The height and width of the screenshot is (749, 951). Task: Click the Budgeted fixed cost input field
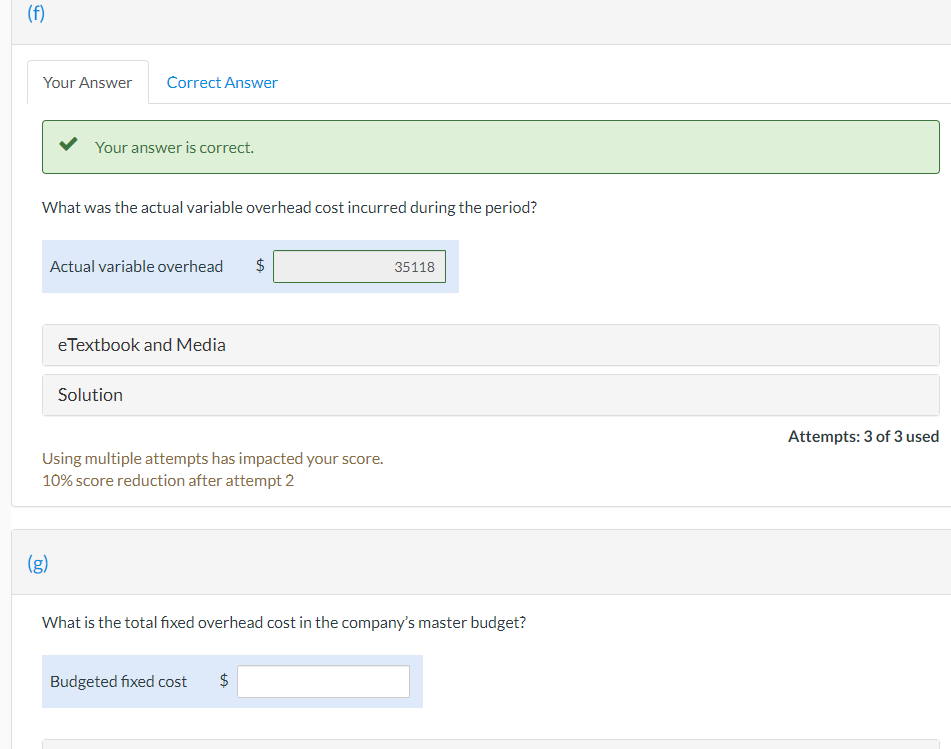point(323,681)
